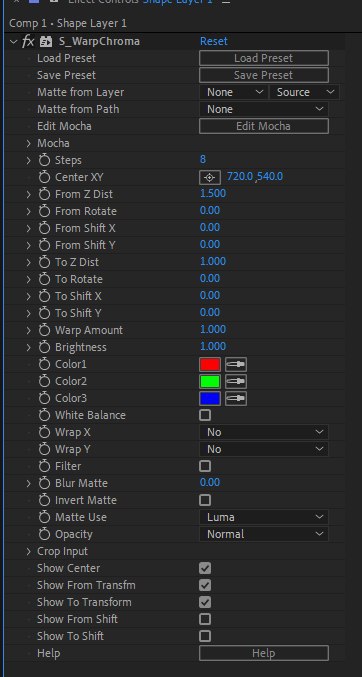Click the Color3 stopwatch icon
This screenshot has height=677, width=362.
(x=44, y=398)
